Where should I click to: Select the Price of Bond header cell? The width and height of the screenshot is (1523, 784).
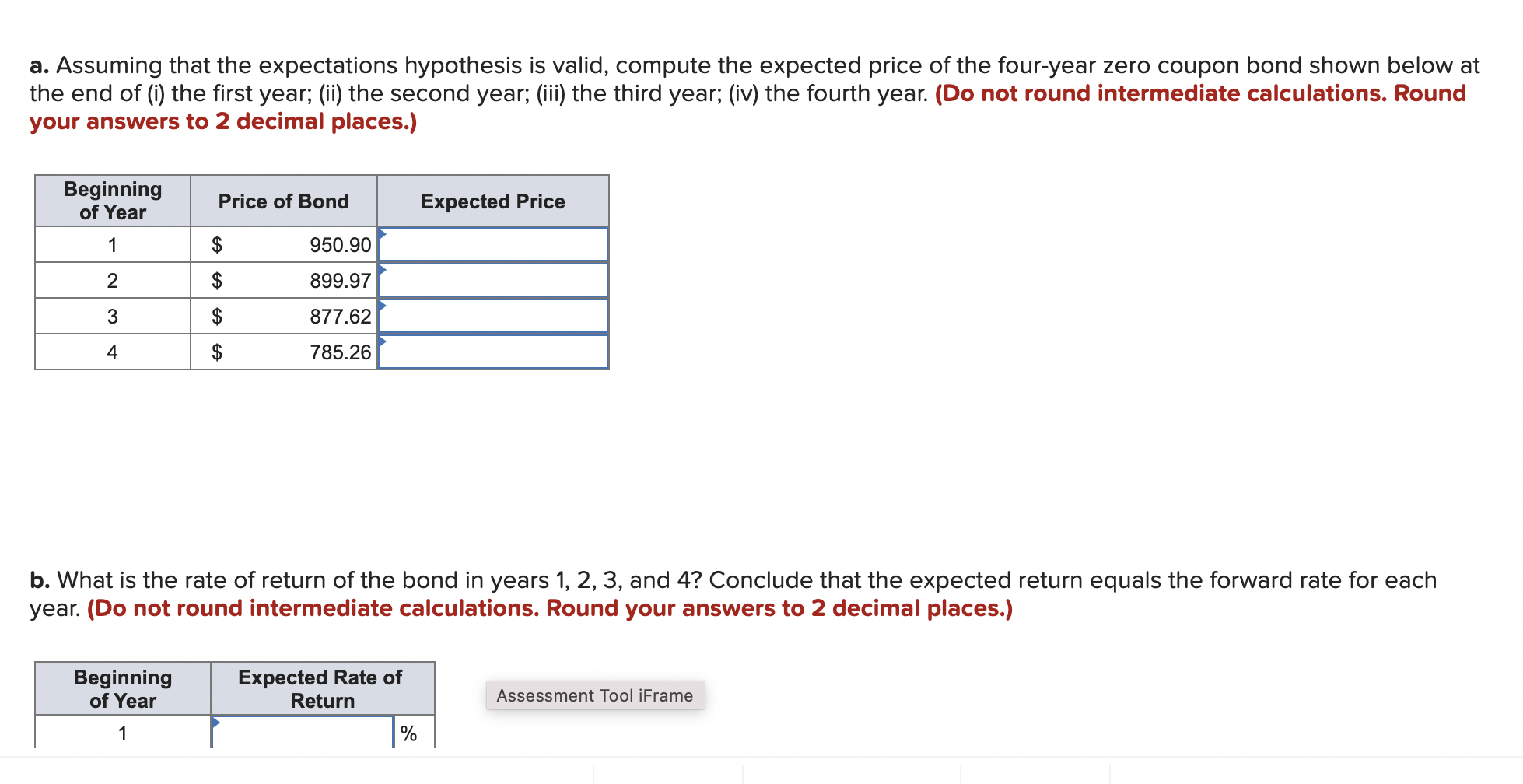(x=283, y=201)
